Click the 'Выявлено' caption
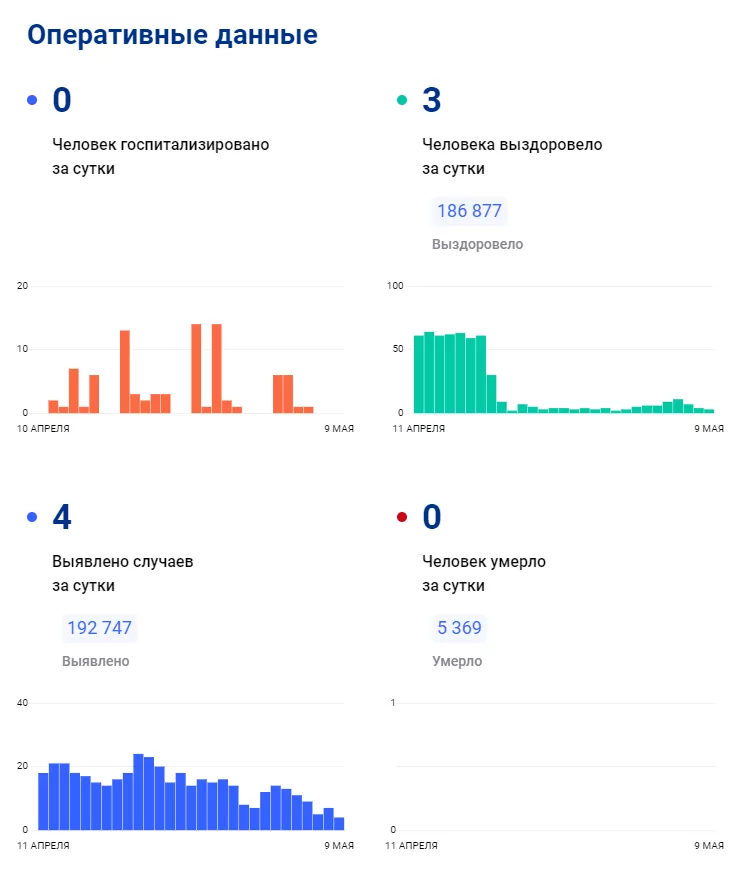 pyautogui.click(x=96, y=661)
